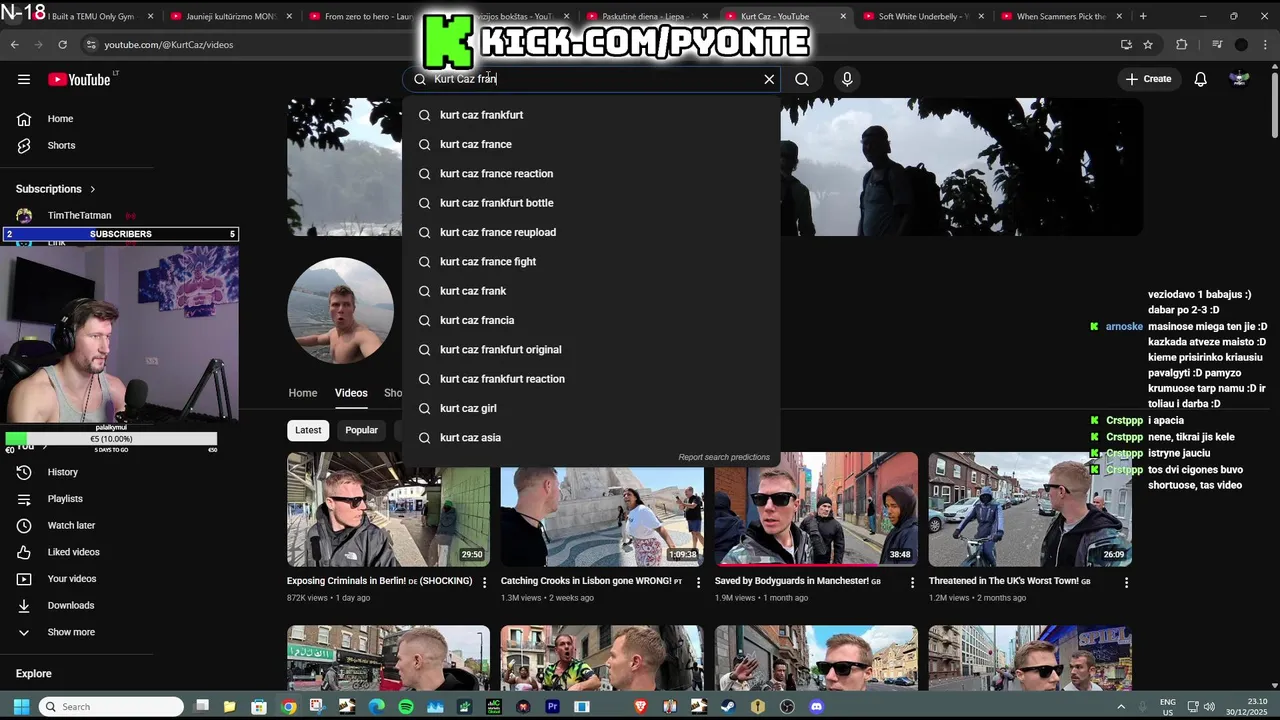This screenshot has width=1280, height=720.
Task: Choose suggestion 'kurt caz france fight'
Action: pyautogui.click(x=591, y=262)
